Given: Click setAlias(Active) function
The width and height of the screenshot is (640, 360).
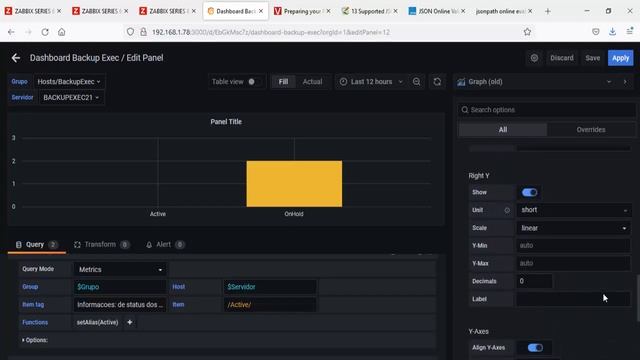Looking at the screenshot, I should click(x=98, y=322).
